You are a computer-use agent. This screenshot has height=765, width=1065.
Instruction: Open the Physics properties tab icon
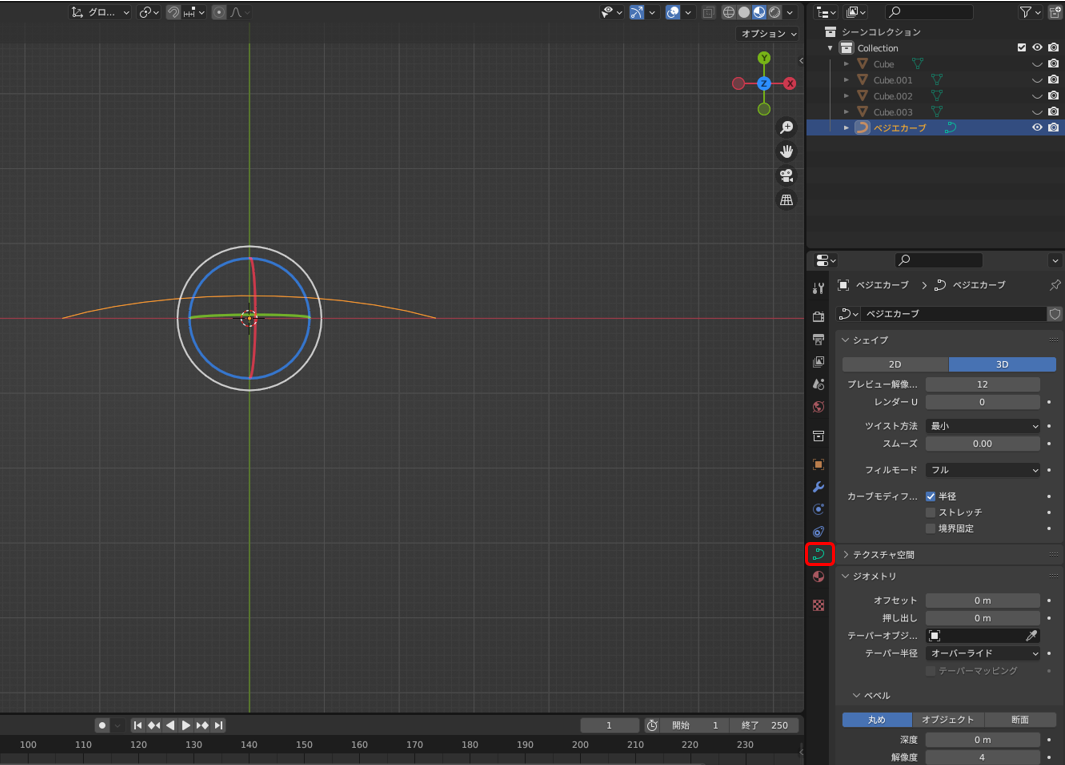(x=818, y=510)
